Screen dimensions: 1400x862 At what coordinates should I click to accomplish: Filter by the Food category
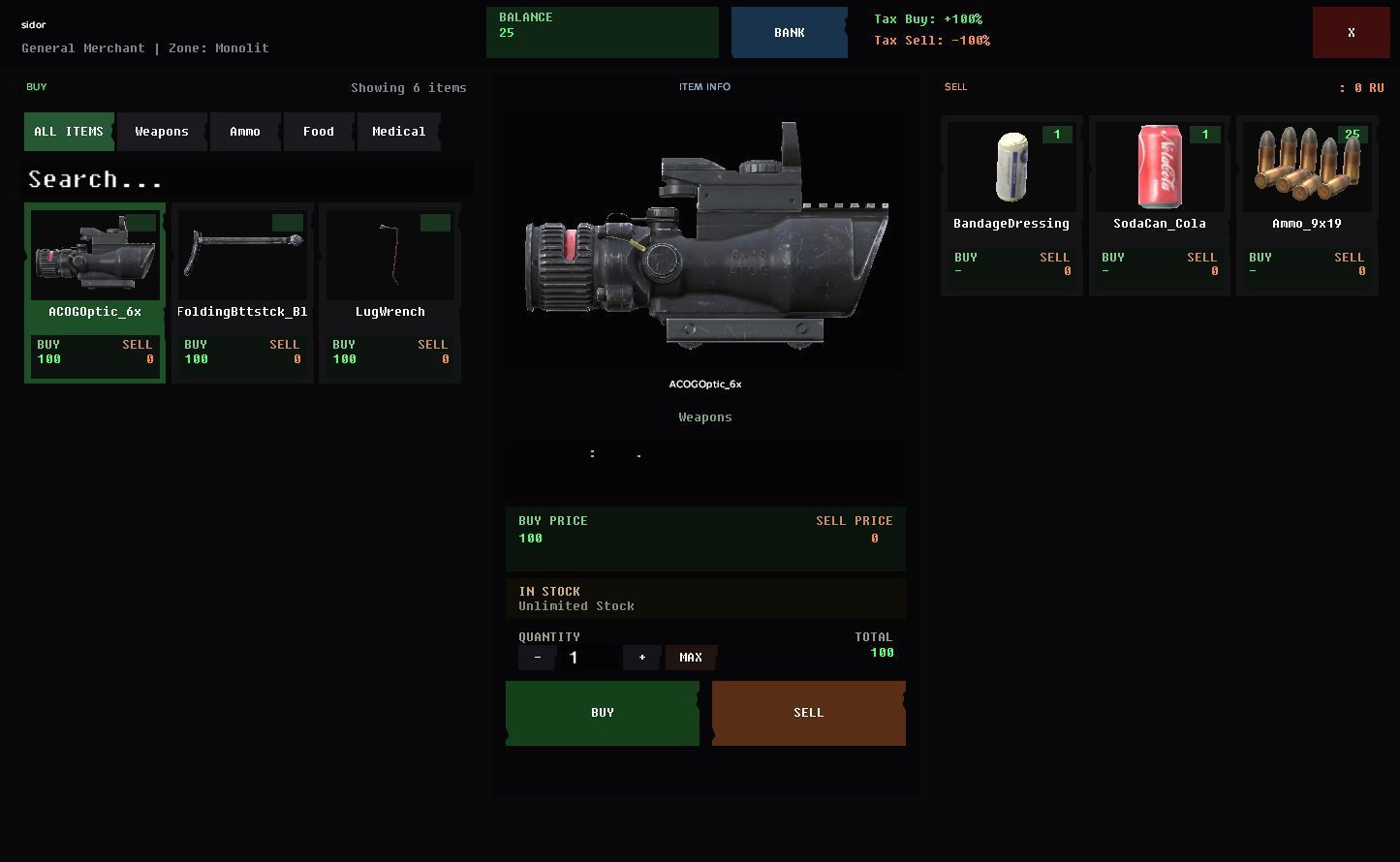319,132
